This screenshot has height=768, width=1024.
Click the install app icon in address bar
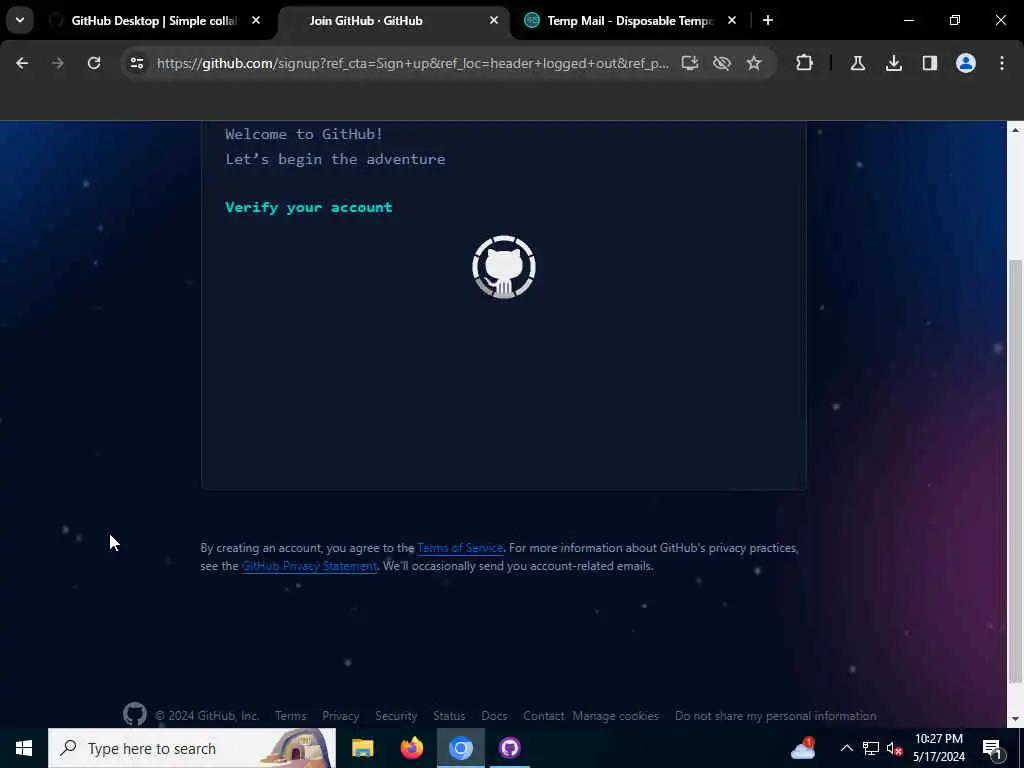point(690,63)
